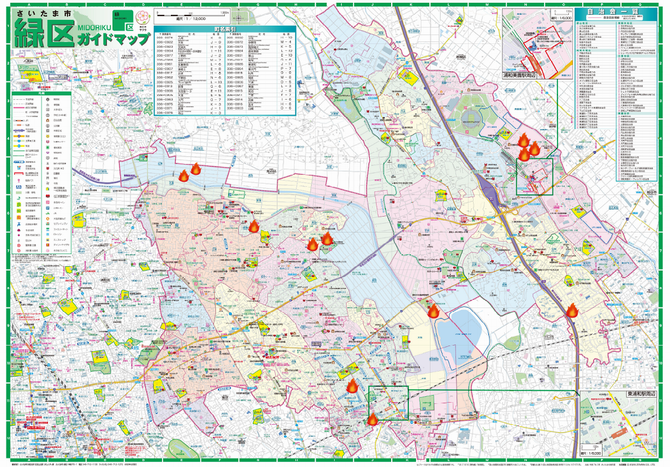
Task: Click the 浦和美園駅周辺 inset map
Action: click(537, 44)
